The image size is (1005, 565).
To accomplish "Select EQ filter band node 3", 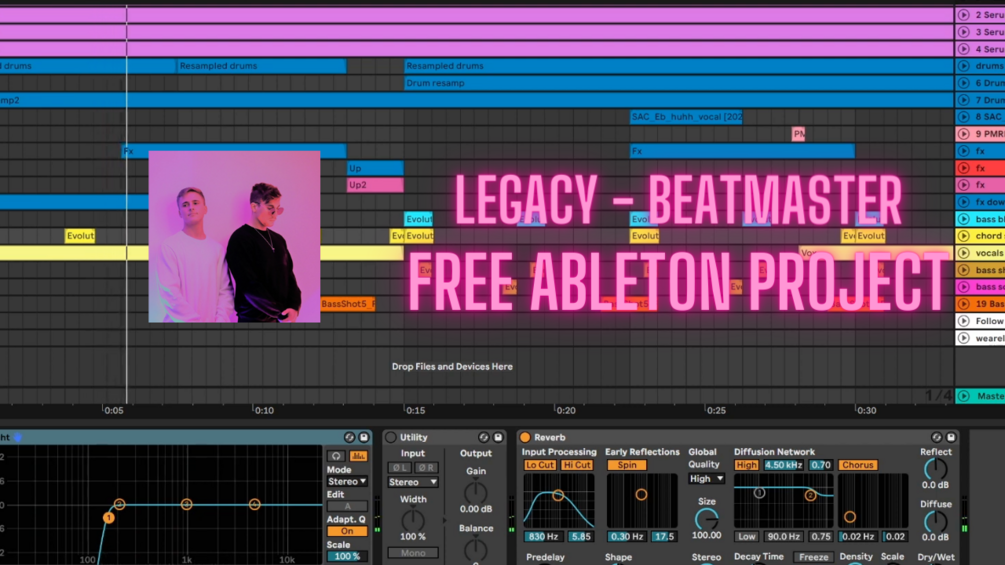I will 187,504.
